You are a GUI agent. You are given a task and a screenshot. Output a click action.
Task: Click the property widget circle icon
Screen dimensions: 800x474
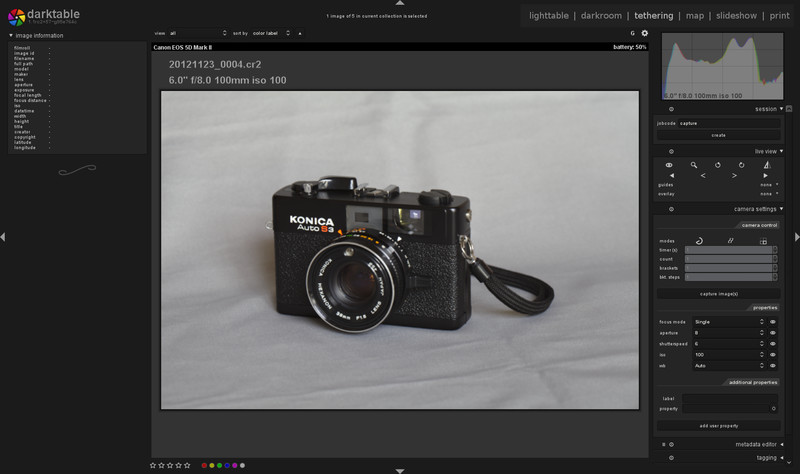(x=773, y=409)
